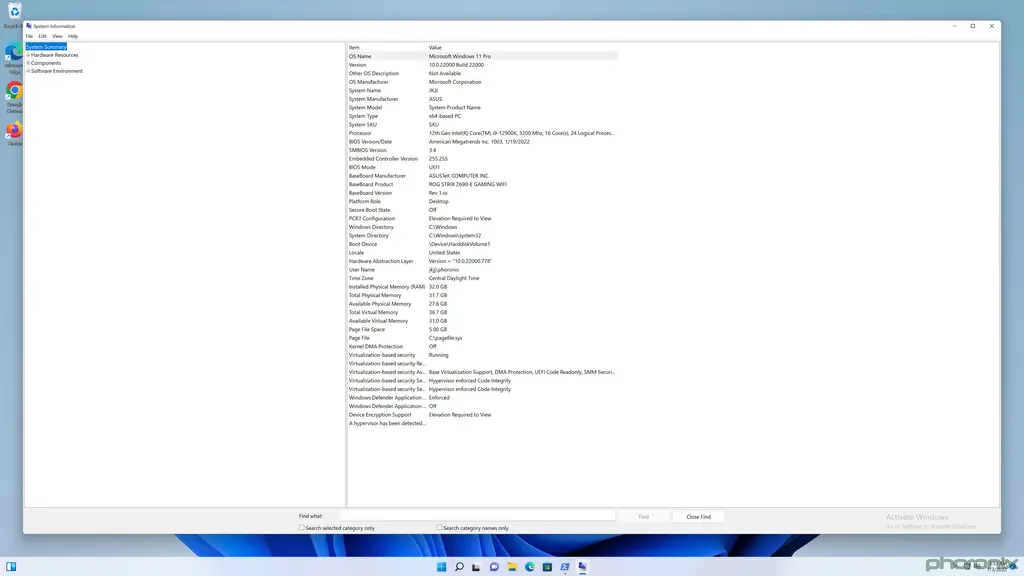The width and height of the screenshot is (1024, 576).
Task: Select the System Summary tree item
Action: point(47,47)
